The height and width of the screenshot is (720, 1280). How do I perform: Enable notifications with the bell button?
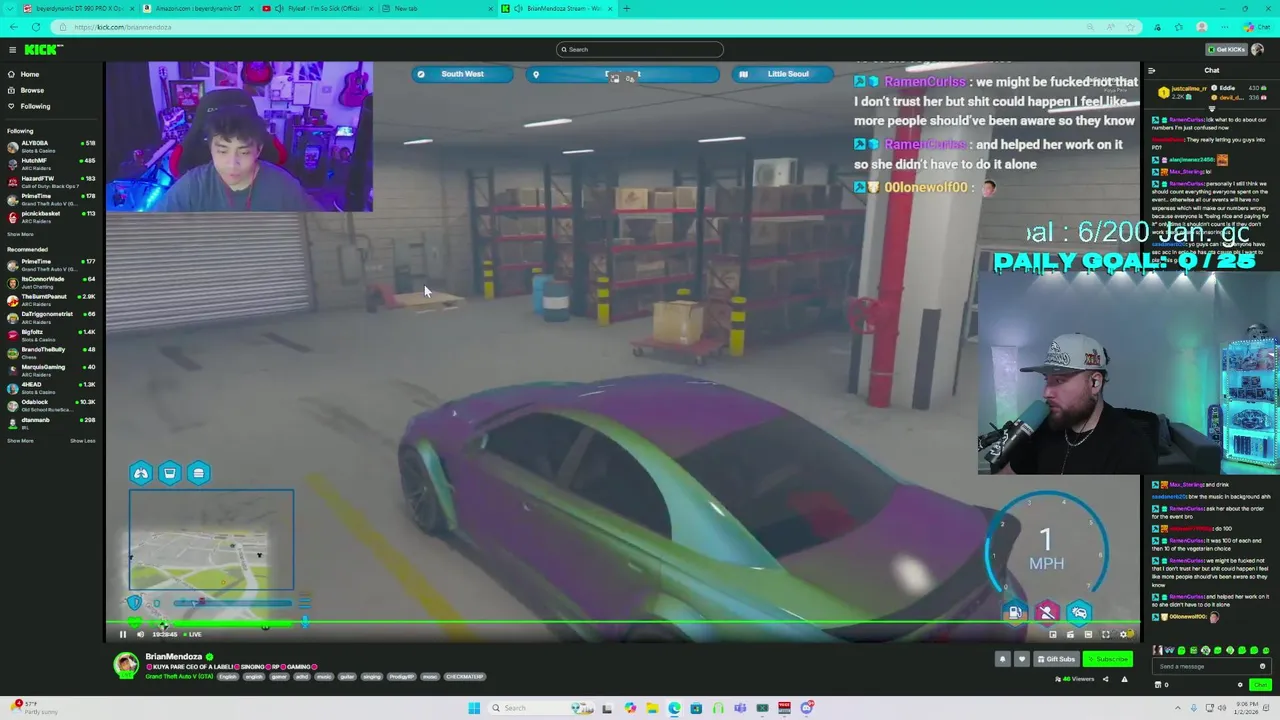1002,659
